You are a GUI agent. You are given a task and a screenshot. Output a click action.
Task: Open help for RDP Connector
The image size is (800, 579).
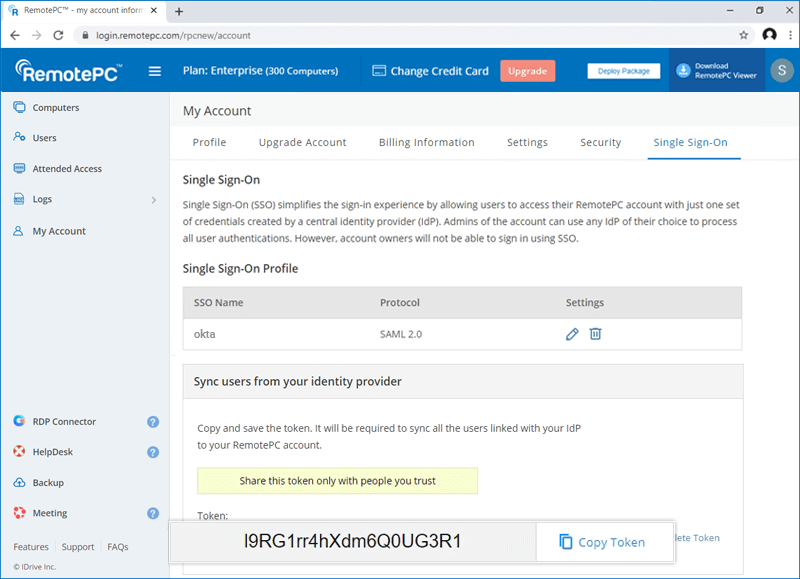[x=153, y=421]
